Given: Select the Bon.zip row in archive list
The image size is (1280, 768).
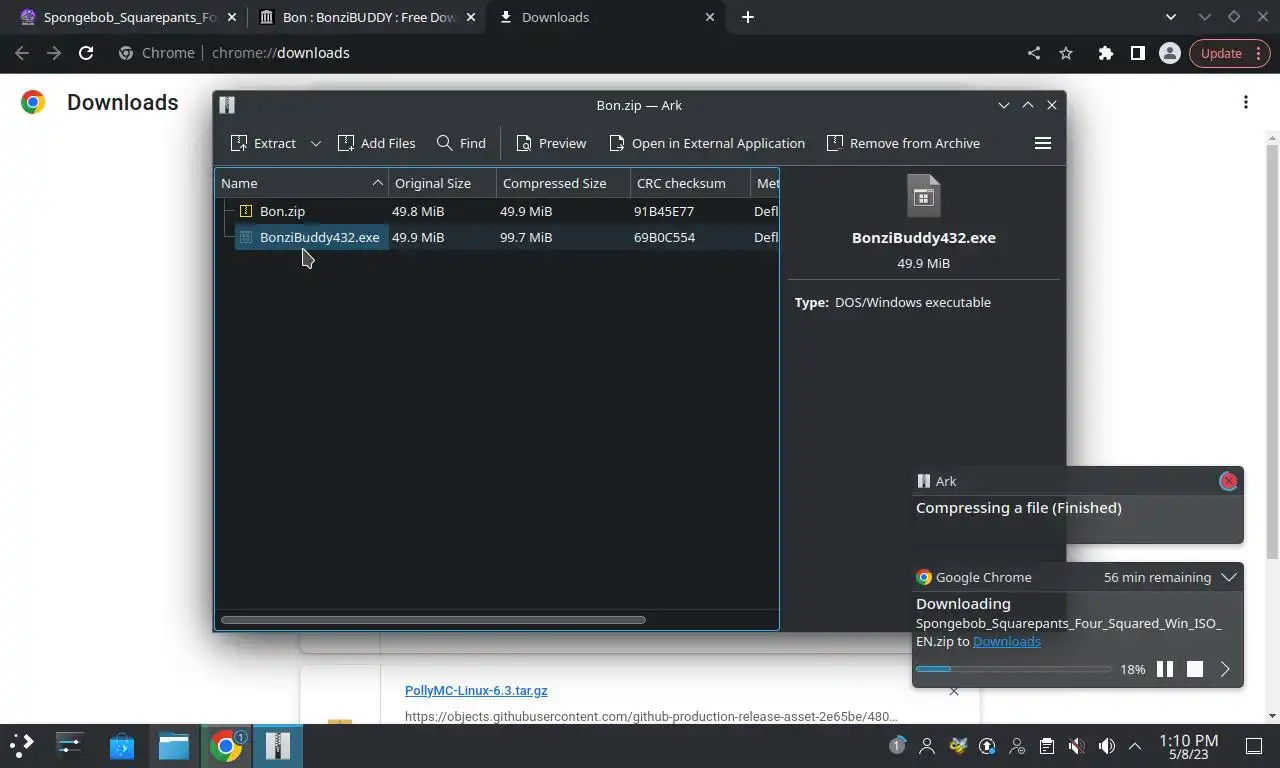Looking at the screenshot, I should (x=497, y=211).
